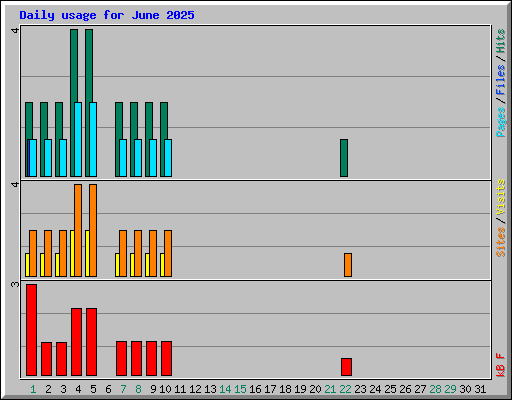Select day label 31 on the x-axis
The width and height of the screenshot is (512, 400).
tap(480, 389)
